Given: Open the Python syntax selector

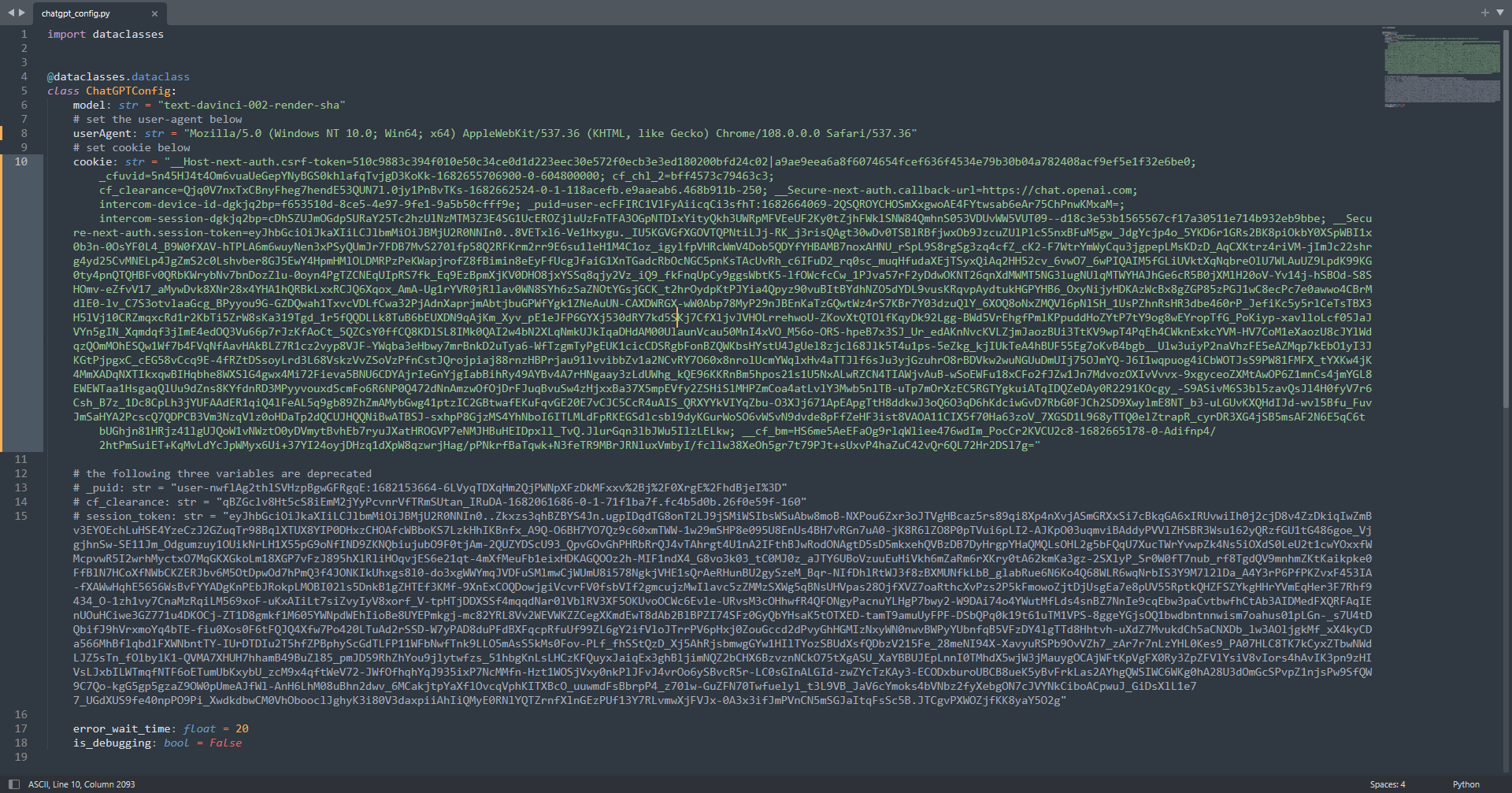Looking at the screenshot, I should (1466, 784).
